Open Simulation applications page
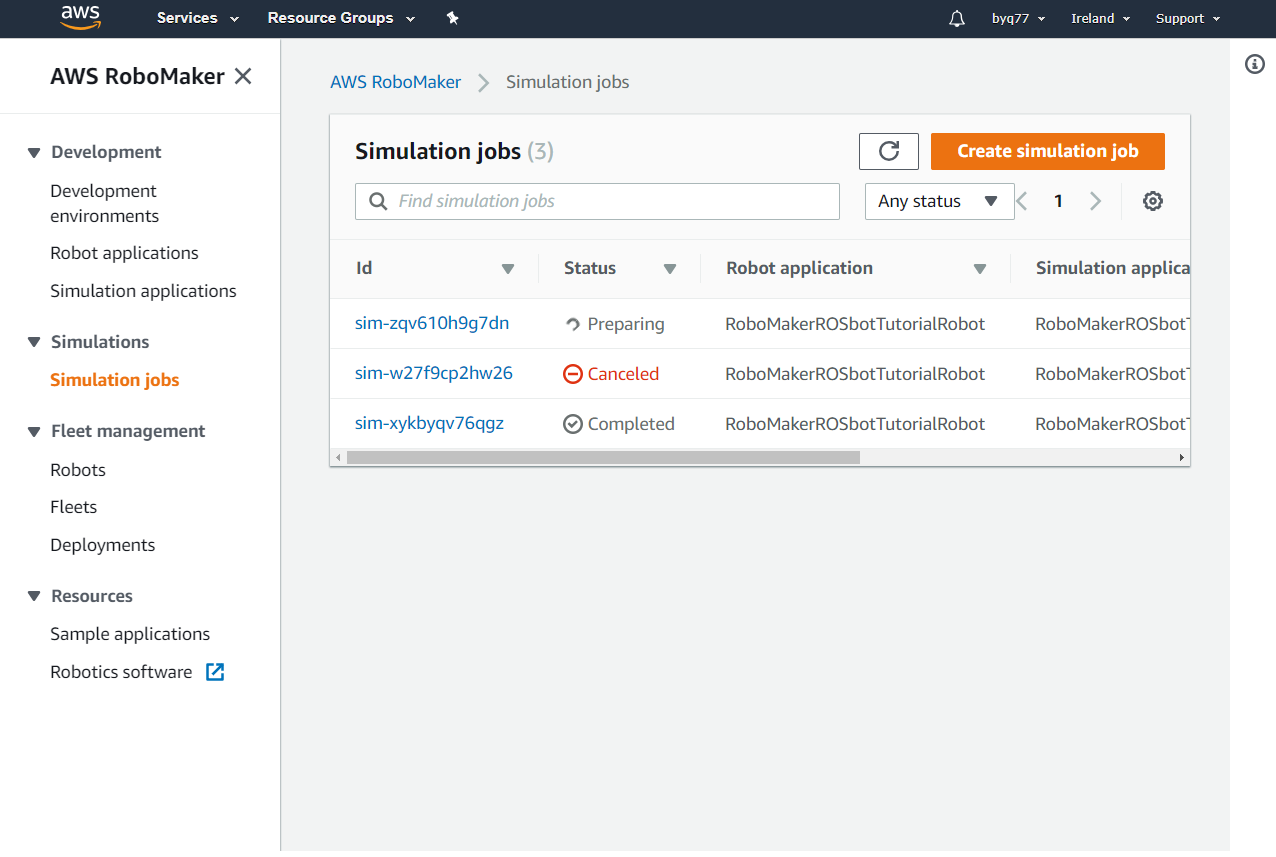The width and height of the screenshot is (1276, 857). (143, 291)
